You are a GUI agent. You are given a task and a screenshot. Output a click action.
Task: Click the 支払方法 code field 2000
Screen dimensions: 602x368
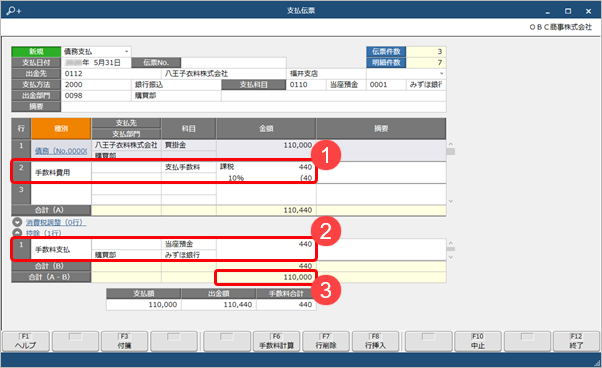(x=96, y=85)
